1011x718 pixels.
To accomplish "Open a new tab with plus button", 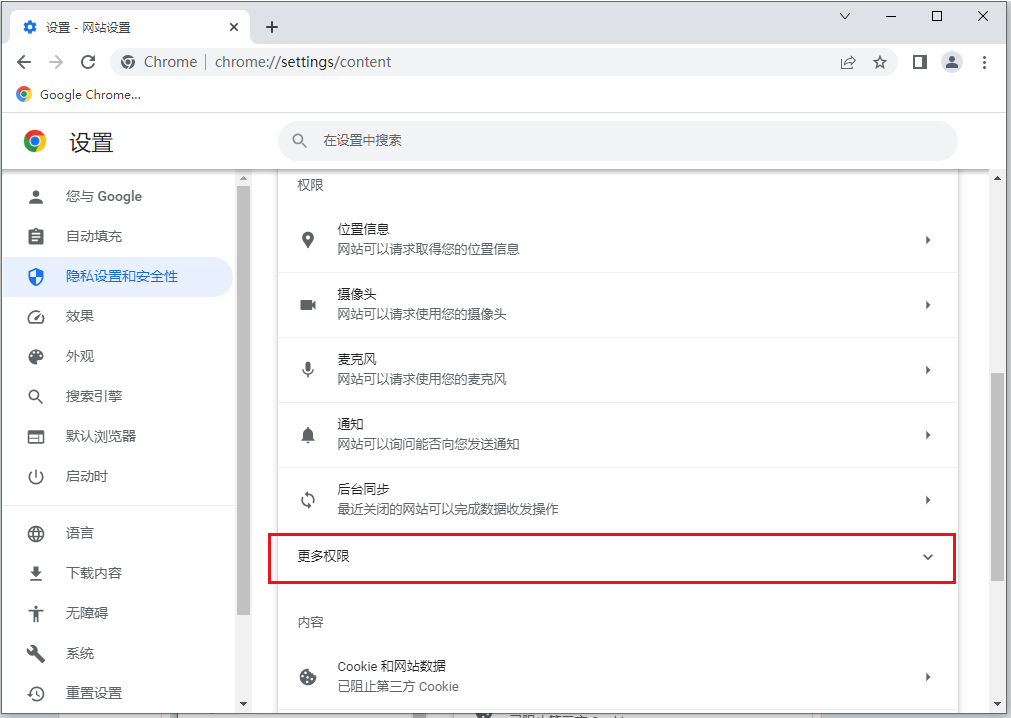I will [272, 27].
